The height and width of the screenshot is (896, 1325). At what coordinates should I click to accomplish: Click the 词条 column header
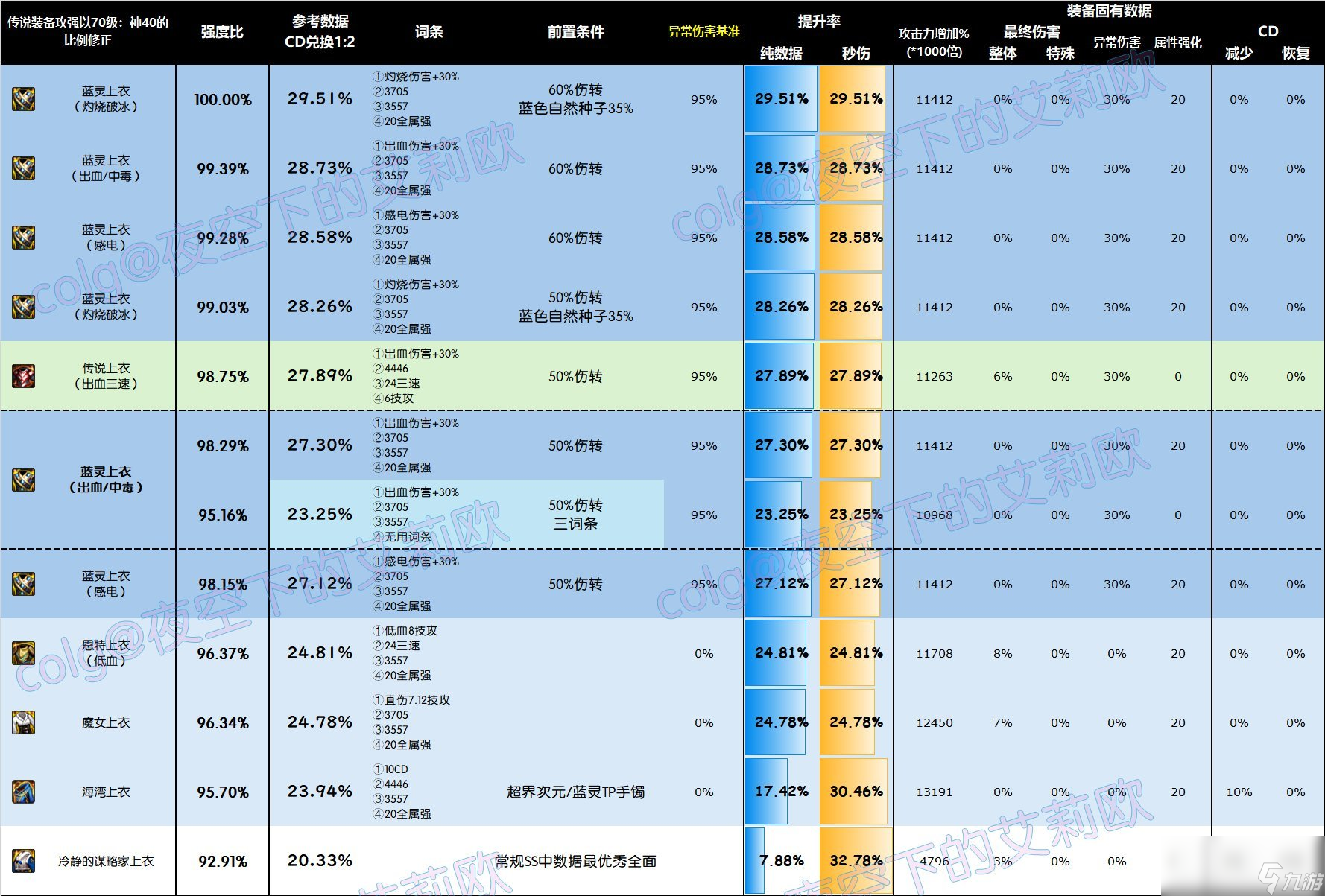click(x=429, y=32)
